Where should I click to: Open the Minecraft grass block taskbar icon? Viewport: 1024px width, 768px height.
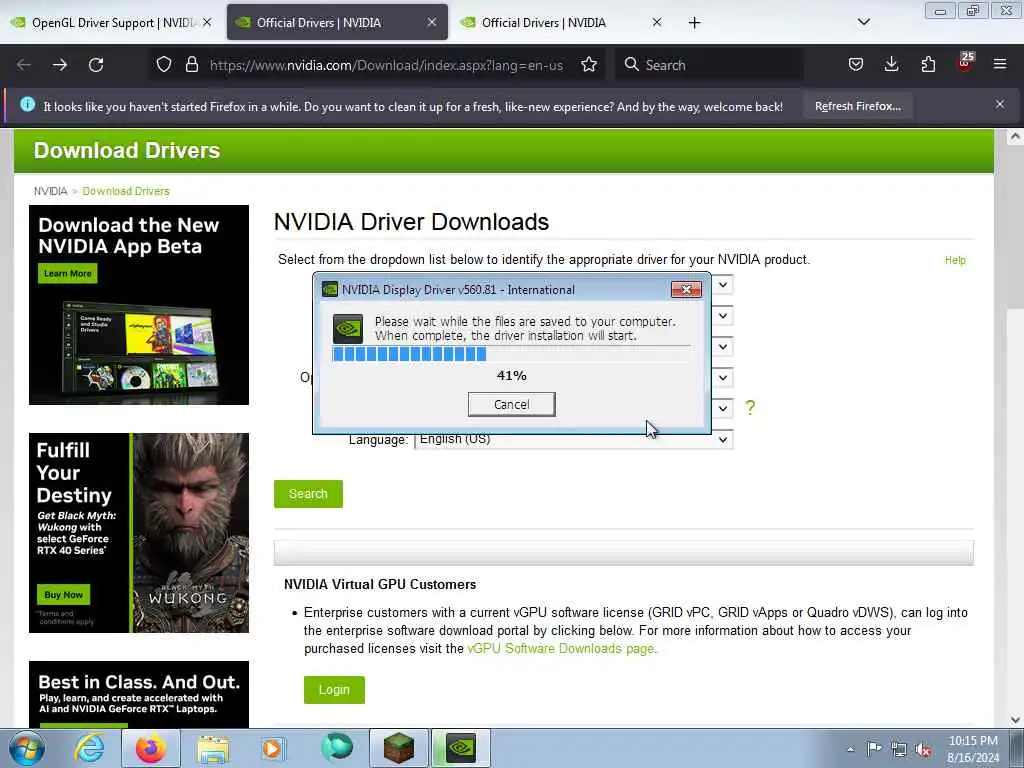(398, 748)
